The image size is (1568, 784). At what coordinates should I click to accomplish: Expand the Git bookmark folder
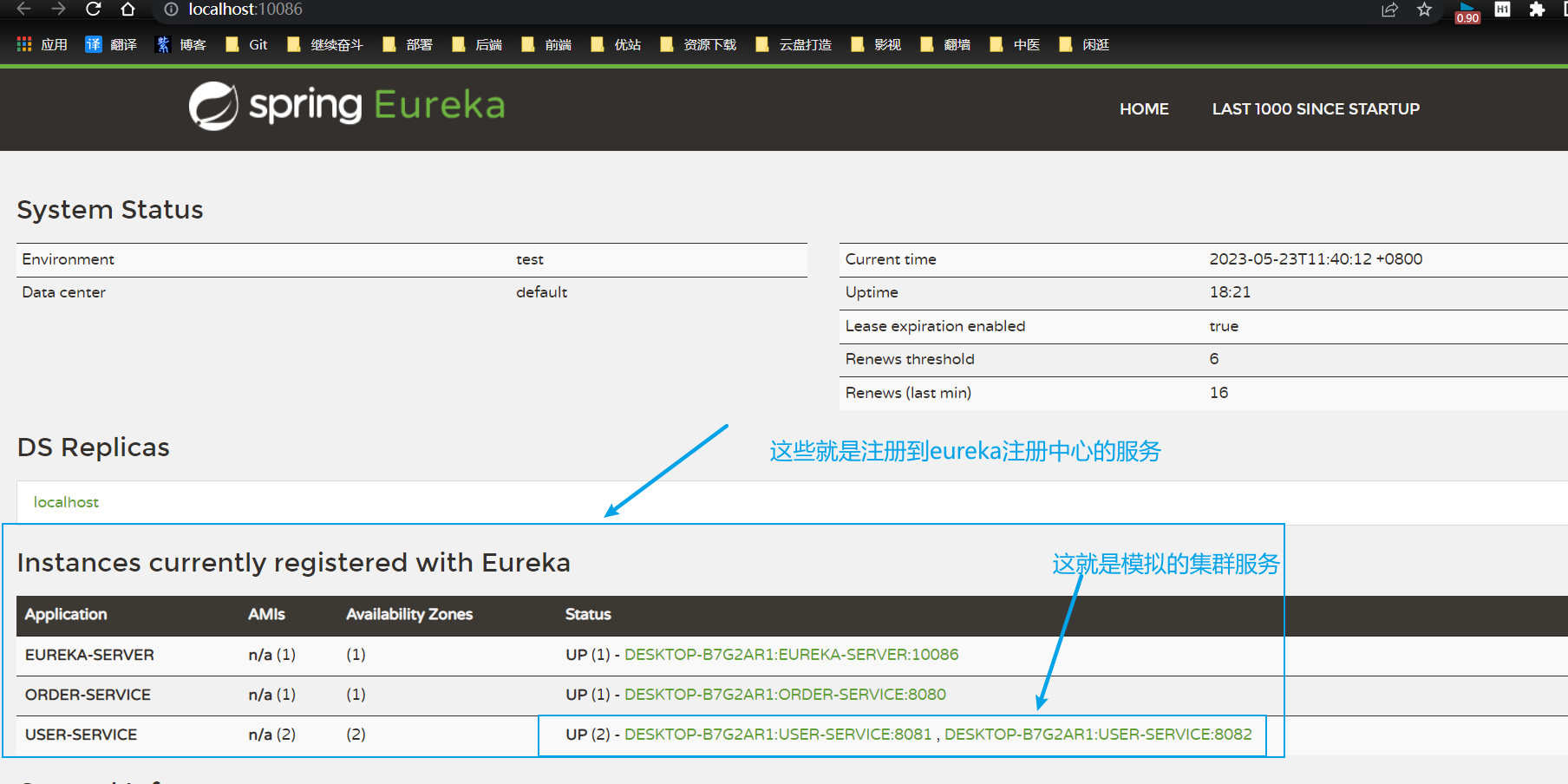(246, 44)
